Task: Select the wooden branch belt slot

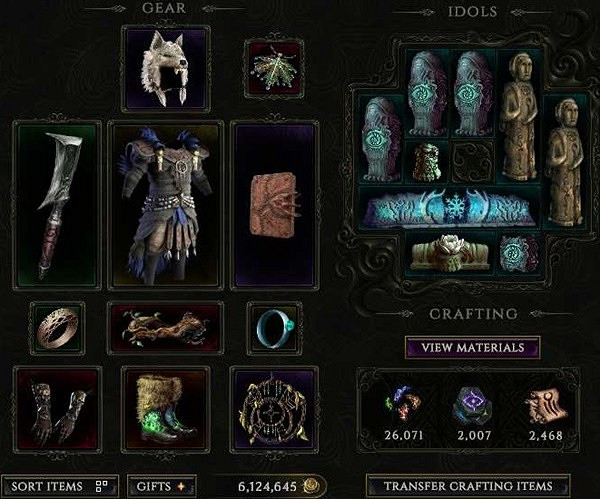Action: [166, 328]
